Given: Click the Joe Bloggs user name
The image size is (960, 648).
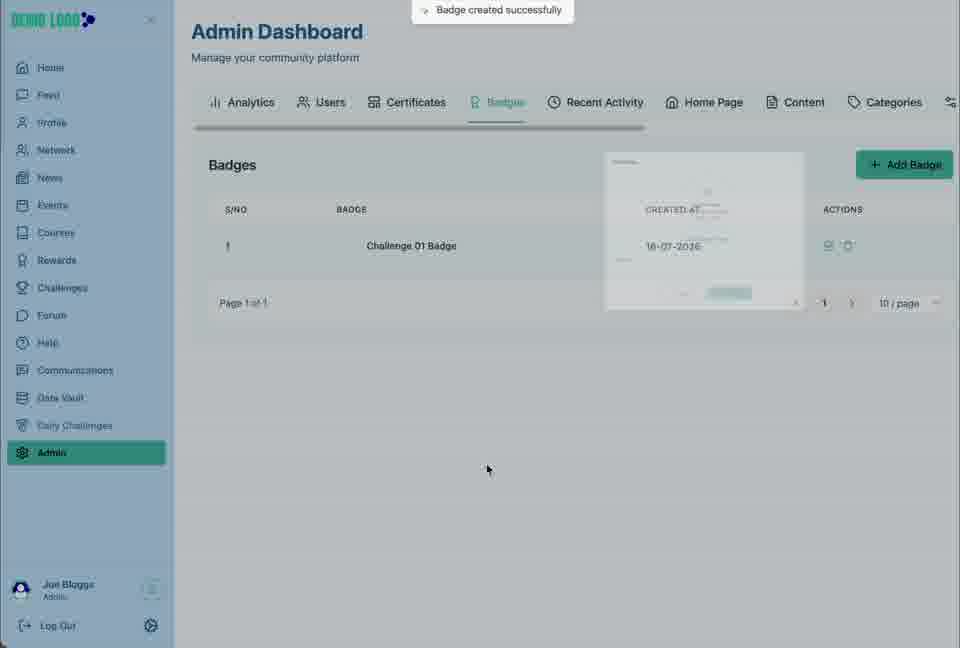Looking at the screenshot, I should (x=69, y=584).
